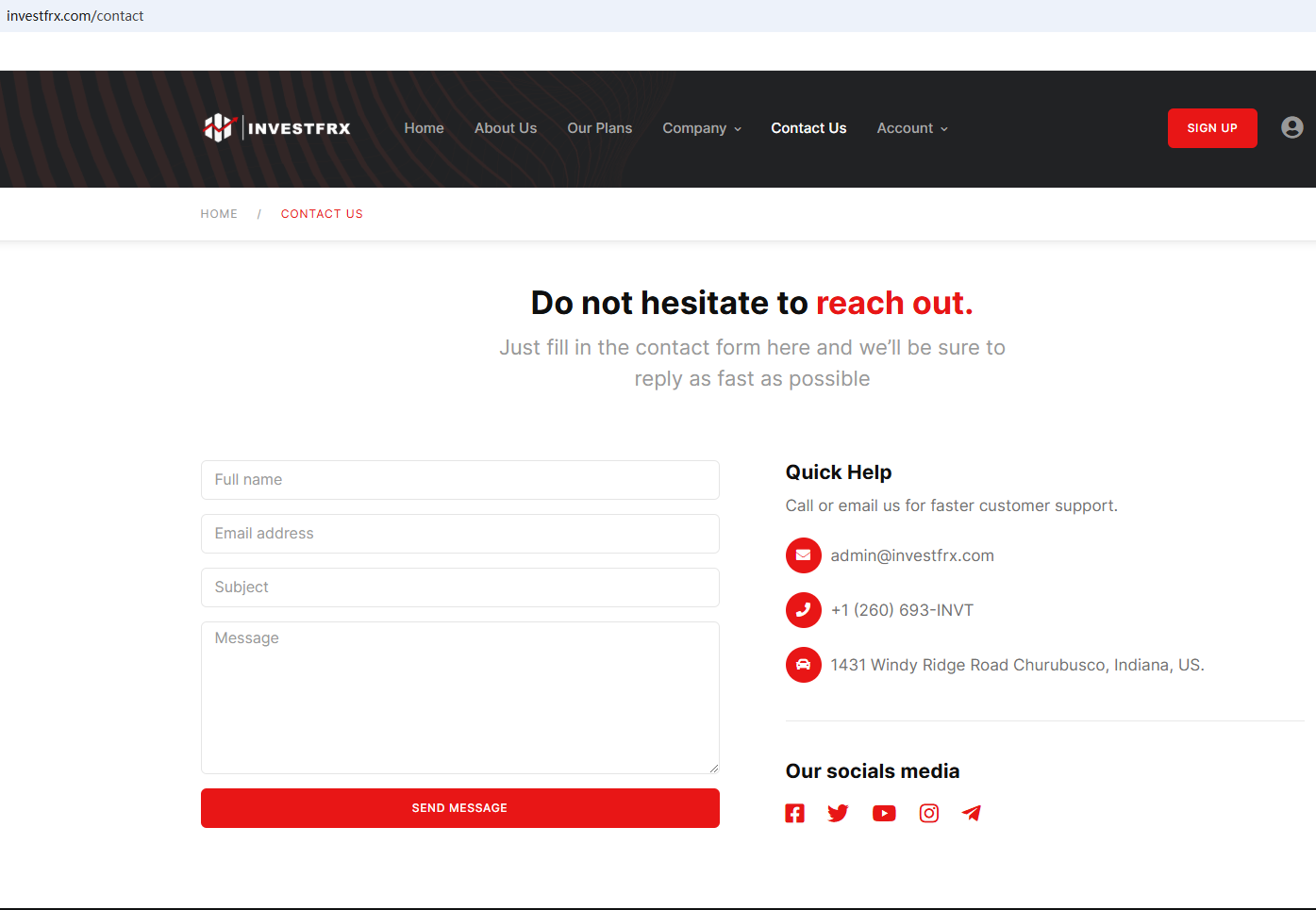
Task: Open the Twitter social link
Action: click(838, 813)
